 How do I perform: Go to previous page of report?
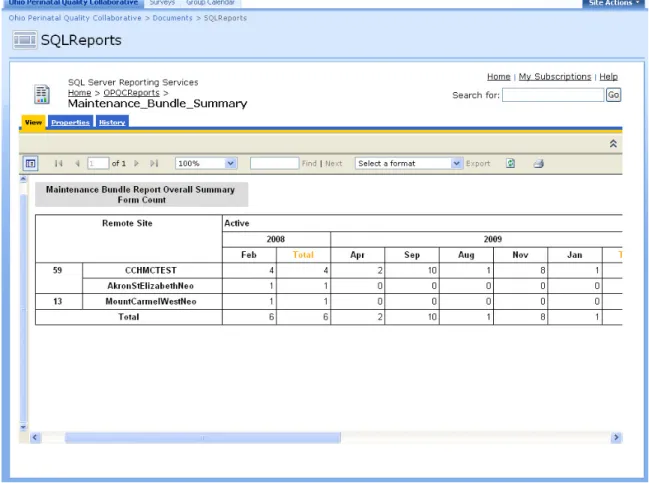coord(77,163)
